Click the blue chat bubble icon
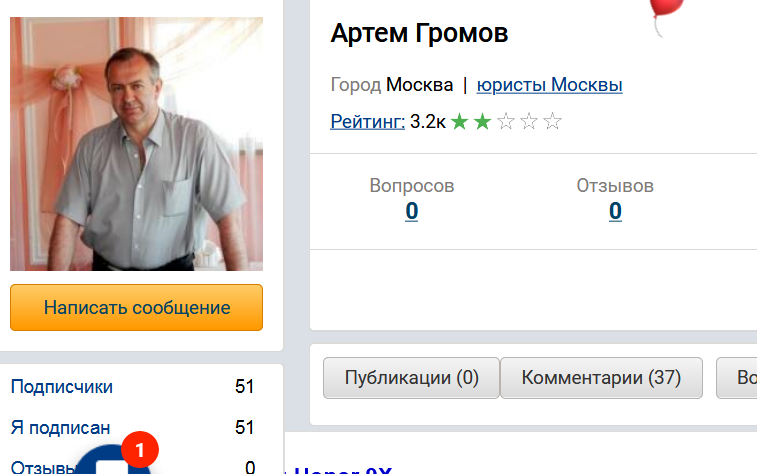Viewport: 757px width, 474px height. click(112, 461)
